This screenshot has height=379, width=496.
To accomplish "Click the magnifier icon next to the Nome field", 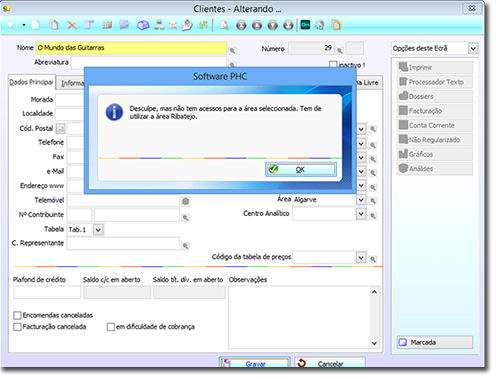I will click(232, 51).
